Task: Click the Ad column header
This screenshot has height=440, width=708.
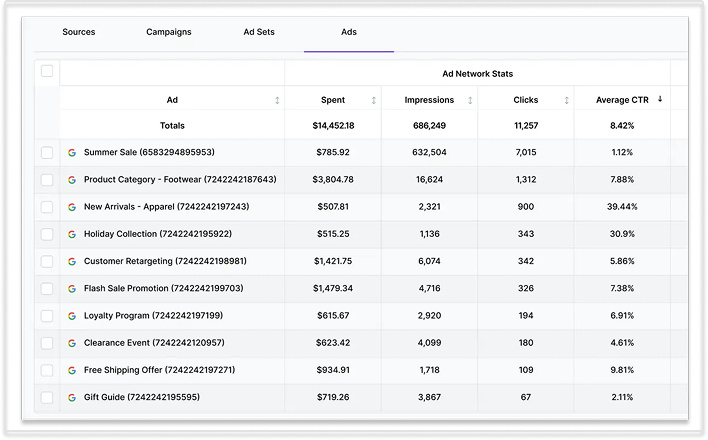Action: (172, 100)
